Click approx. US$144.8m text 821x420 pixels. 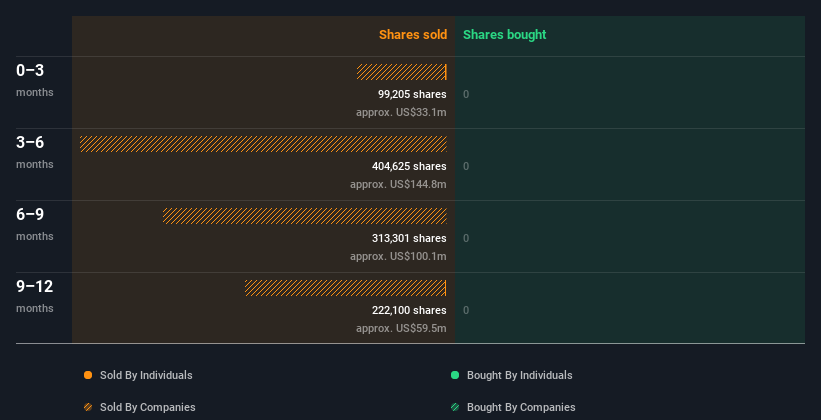click(x=398, y=184)
